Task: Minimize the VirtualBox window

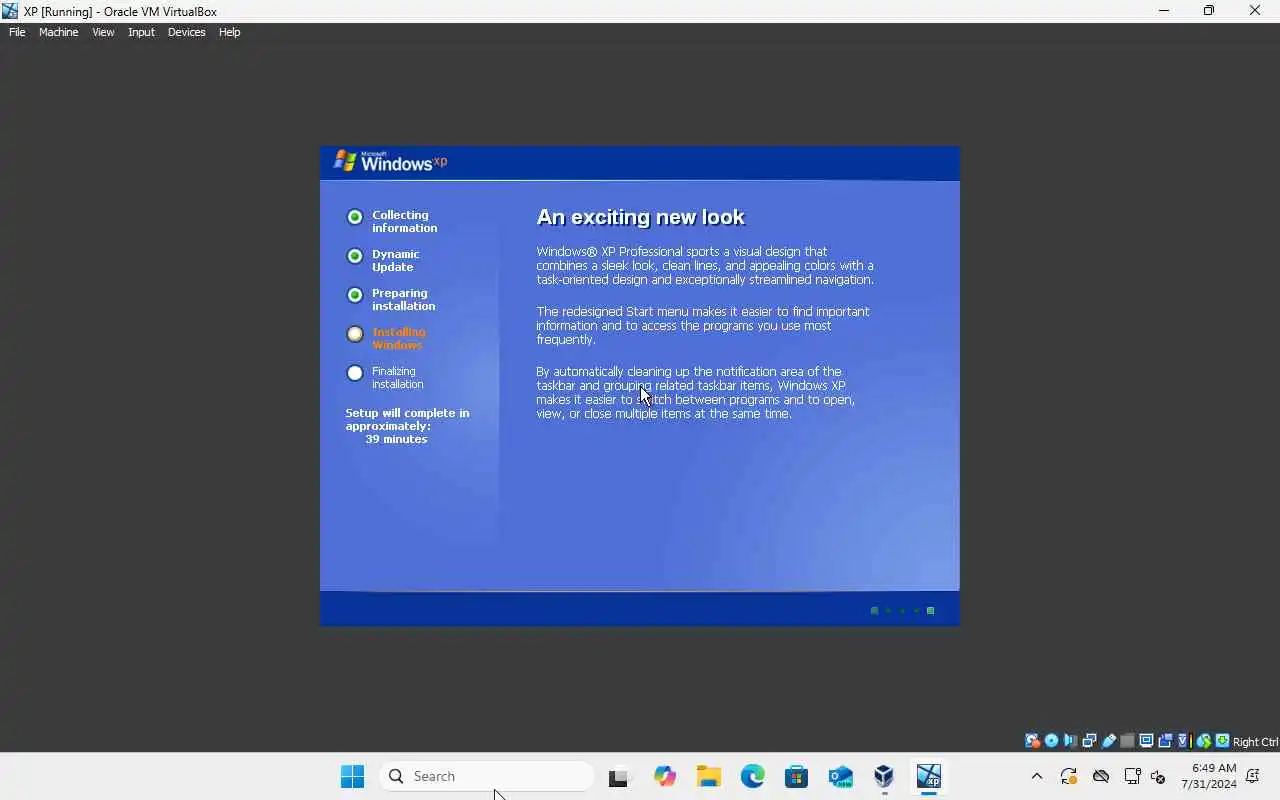Action: pyautogui.click(x=1164, y=11)
